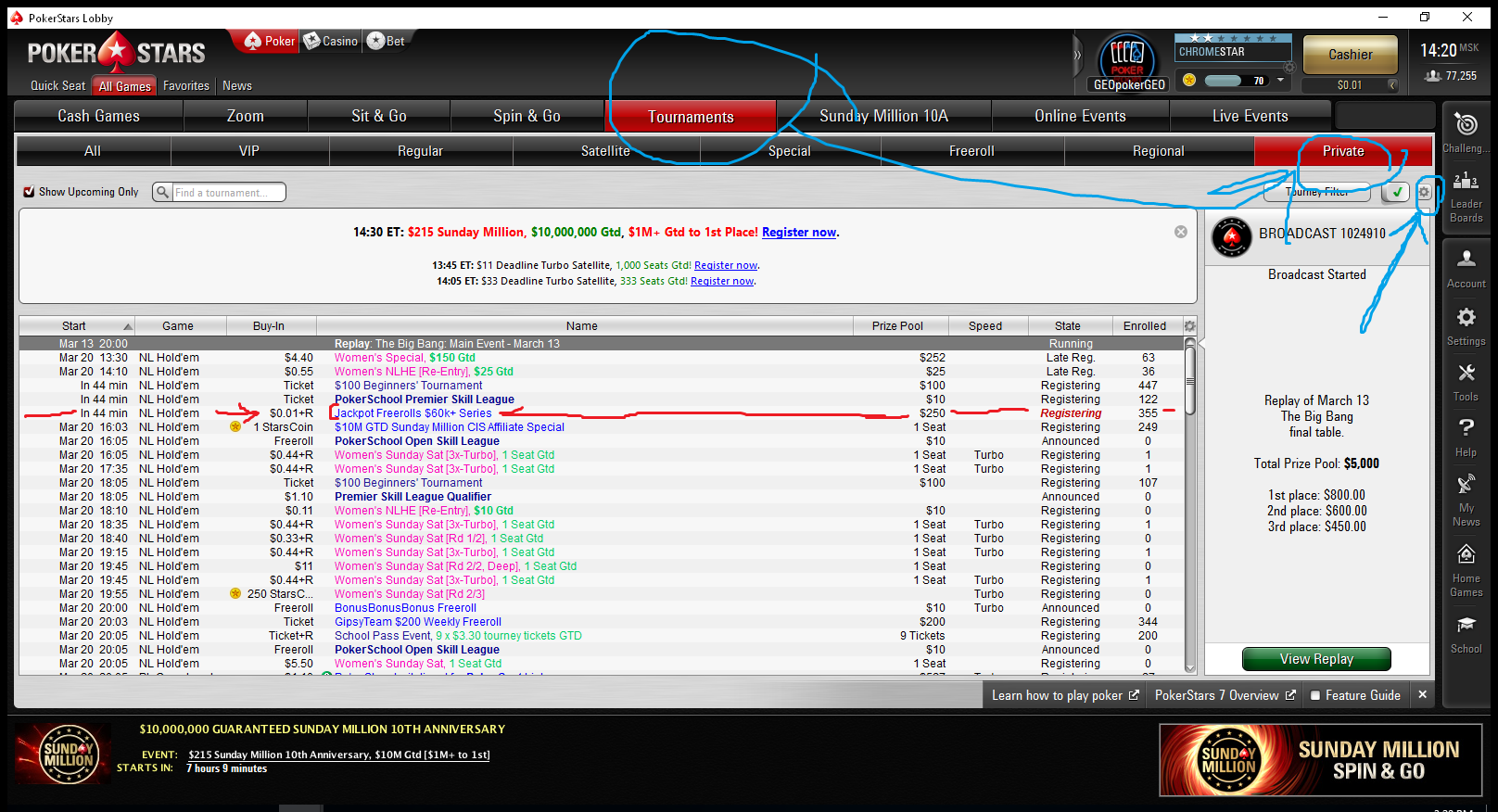Viewport: 1498px width, 812px height.
Task: Toggle the green checkmark filter switch
Action: (x=1395, y=192)
